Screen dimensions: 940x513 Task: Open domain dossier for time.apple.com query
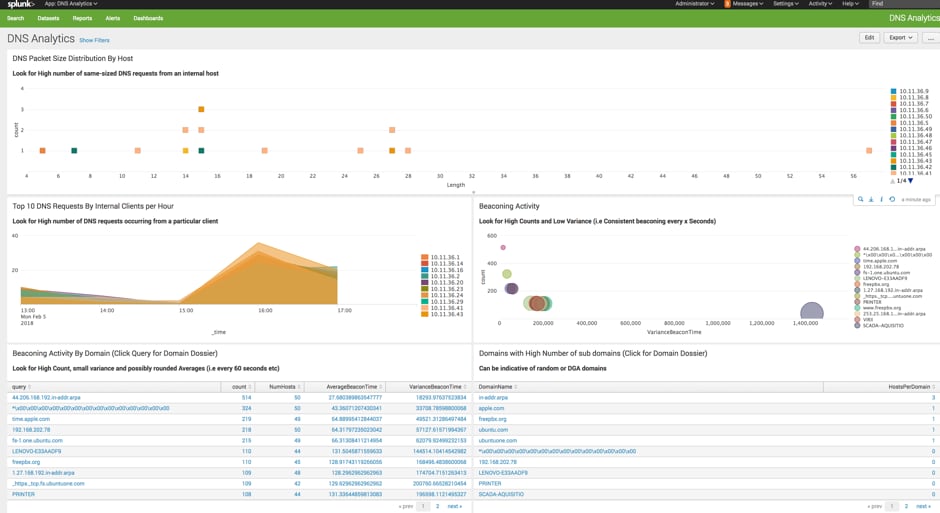pos(31,419)
